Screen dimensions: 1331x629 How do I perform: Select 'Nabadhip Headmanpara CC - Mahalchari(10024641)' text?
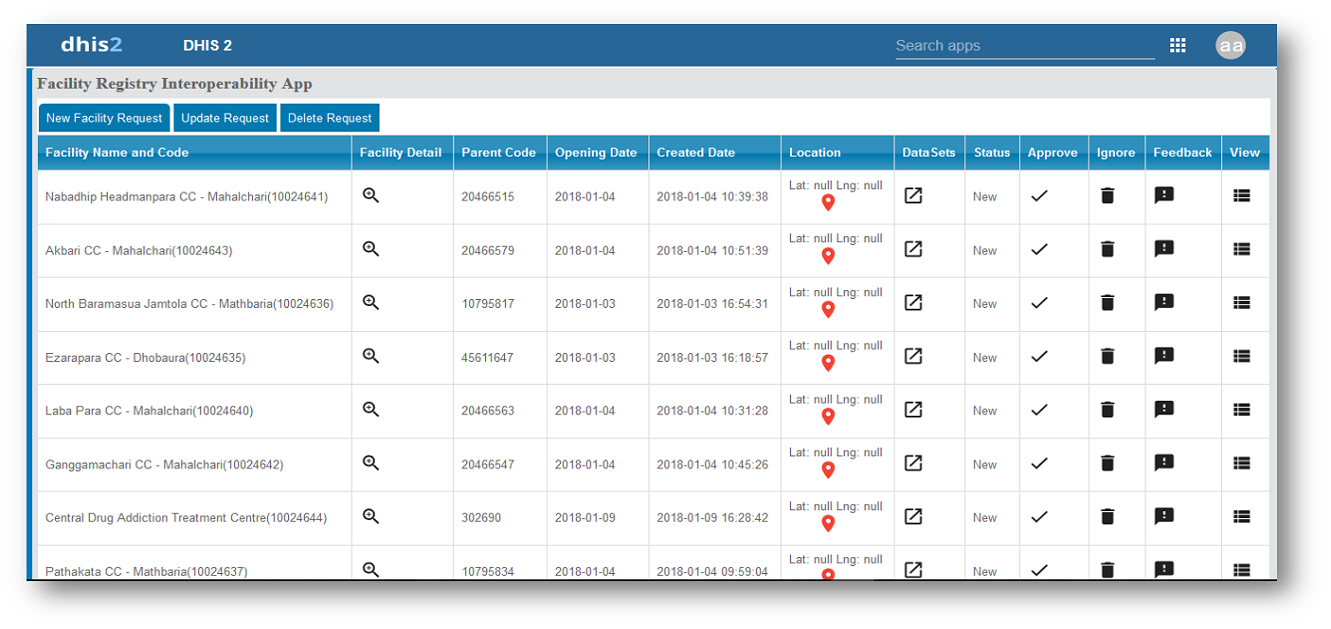click(187, 197)
